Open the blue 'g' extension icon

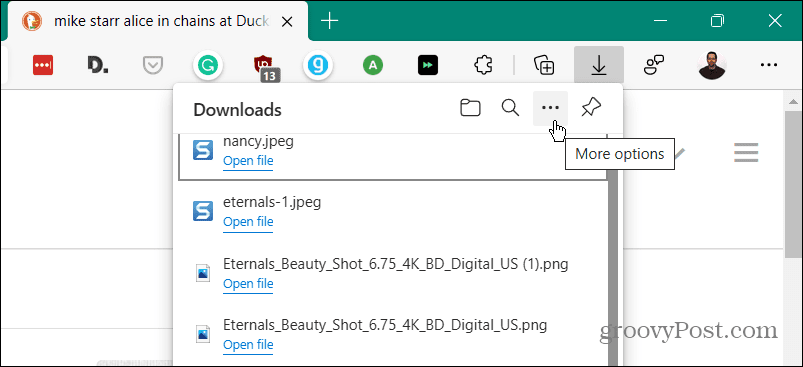[318, 65]
